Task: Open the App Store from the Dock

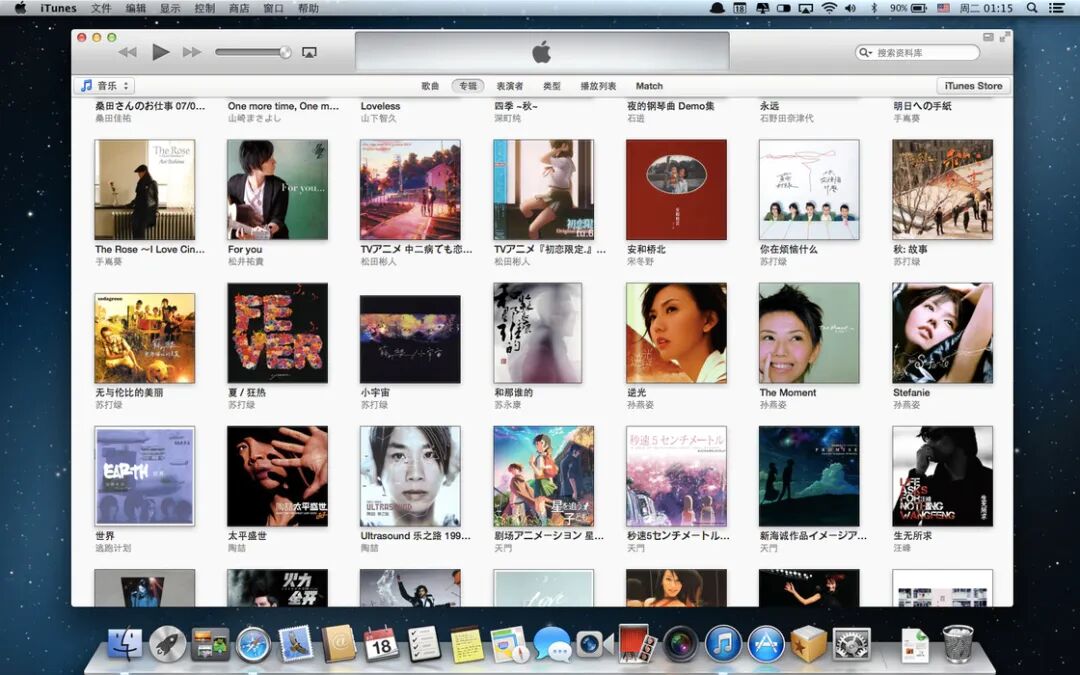Action: (766, 645)
